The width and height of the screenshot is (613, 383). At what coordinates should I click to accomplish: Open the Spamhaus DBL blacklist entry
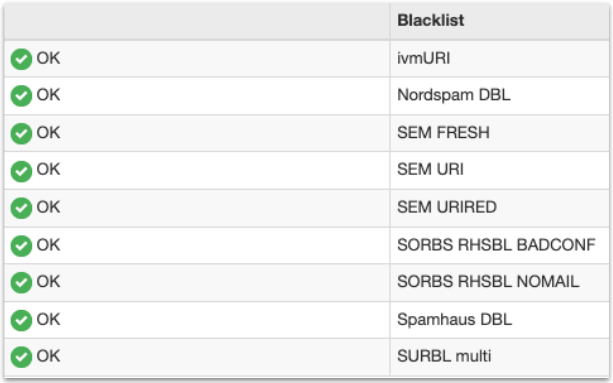454,319
